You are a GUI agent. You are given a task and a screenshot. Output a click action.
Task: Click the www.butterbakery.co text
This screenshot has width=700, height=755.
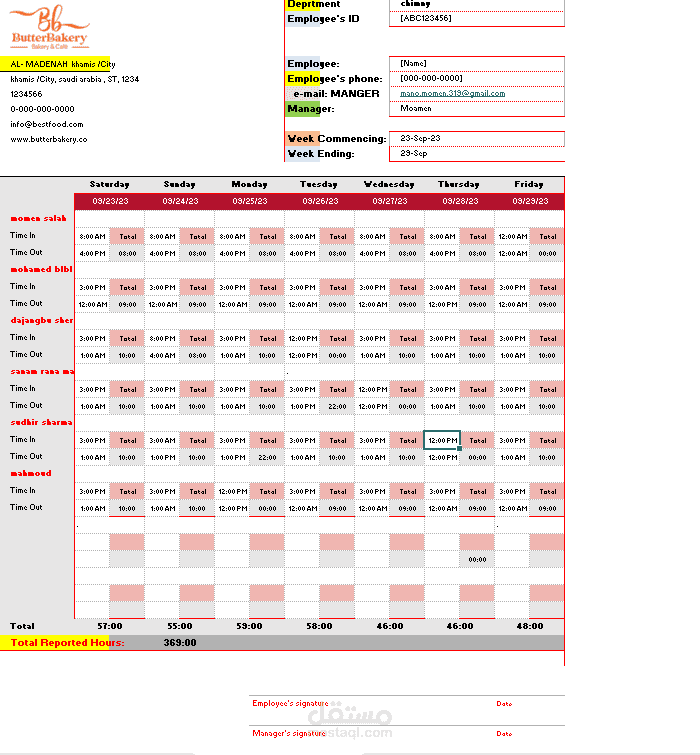49,139
